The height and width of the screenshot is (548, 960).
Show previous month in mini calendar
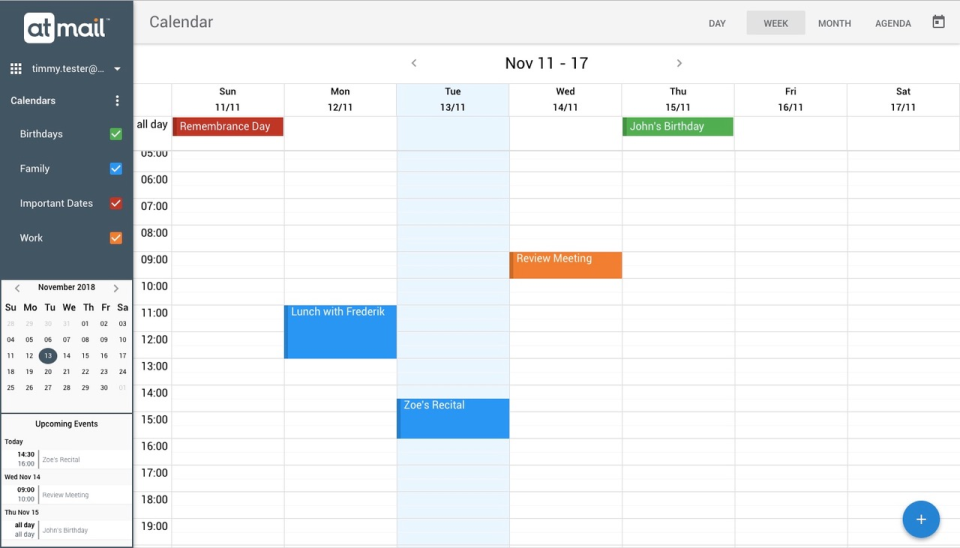(17, 288)
